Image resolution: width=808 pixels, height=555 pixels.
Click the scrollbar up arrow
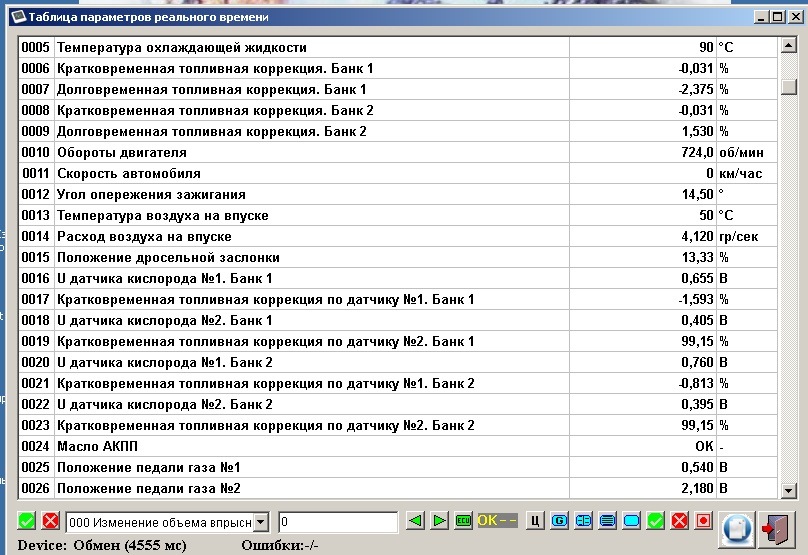pyautogui.click(x=789, y=47)
